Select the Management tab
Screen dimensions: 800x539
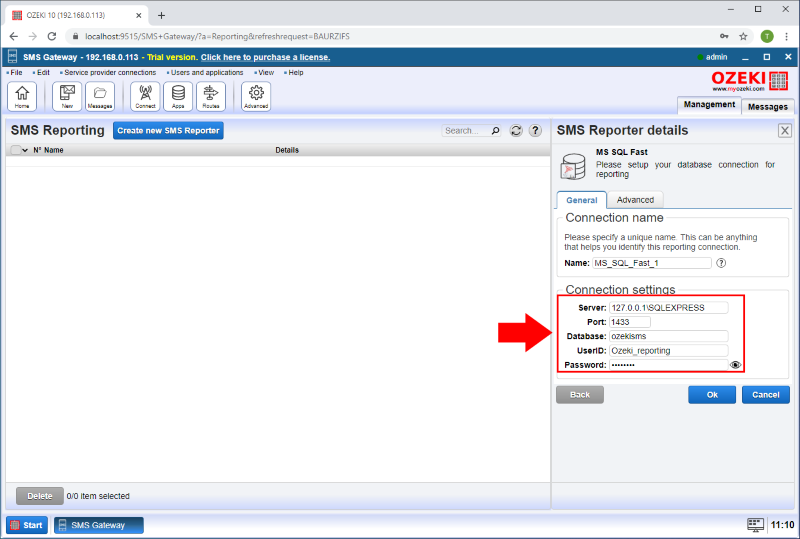tap(709, 105)
